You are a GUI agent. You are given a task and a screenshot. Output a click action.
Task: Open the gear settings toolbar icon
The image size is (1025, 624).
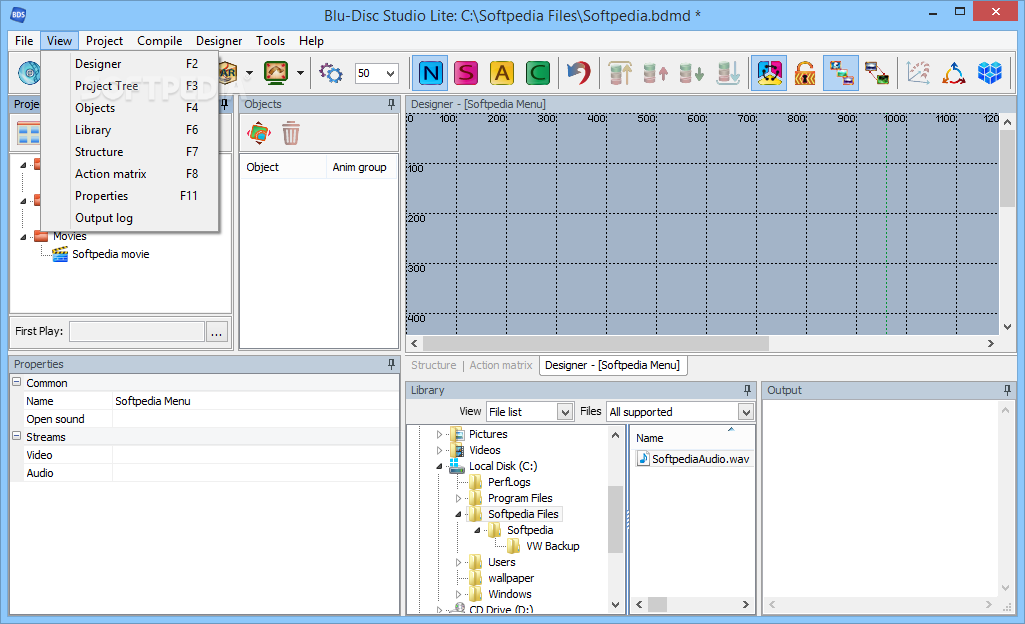(331, 73)
